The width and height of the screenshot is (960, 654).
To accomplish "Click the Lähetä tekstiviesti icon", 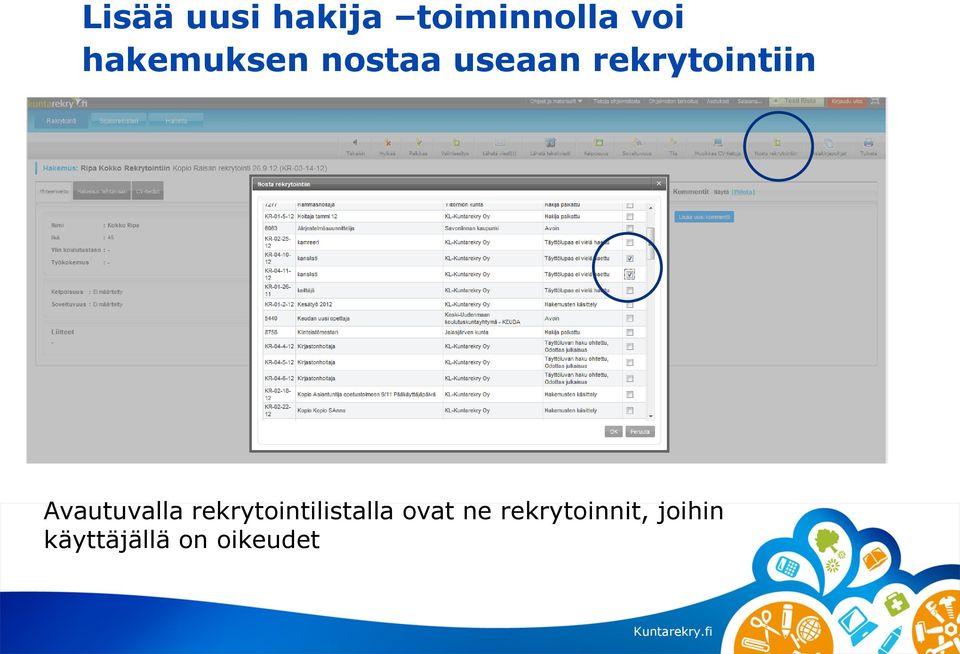I will [550, 142].
